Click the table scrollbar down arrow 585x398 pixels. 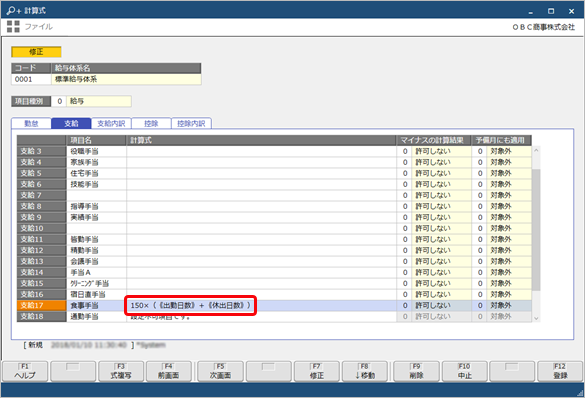point(536,318)
